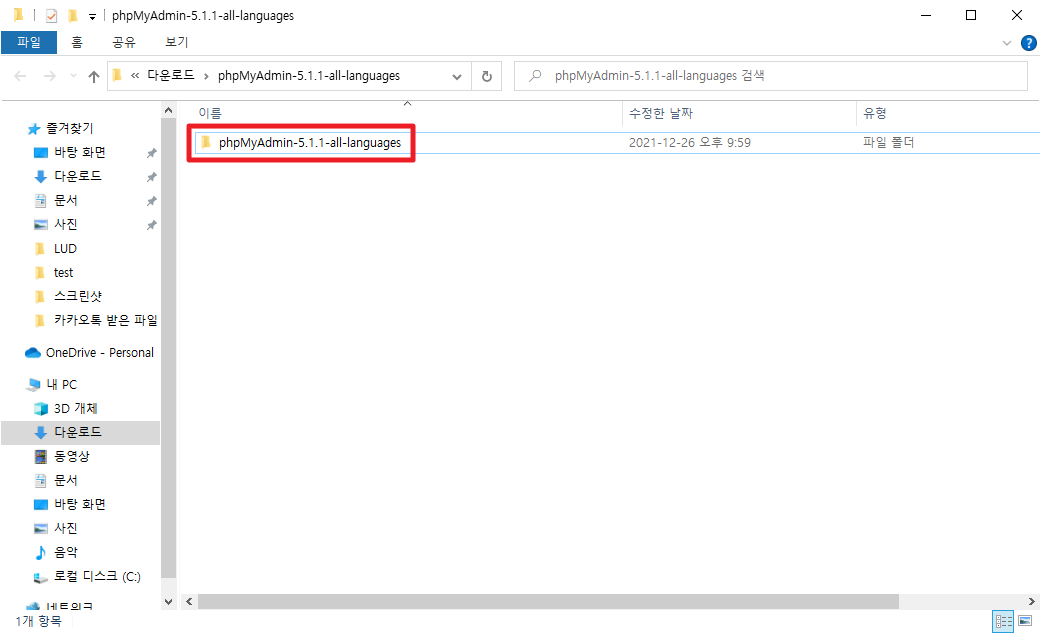The width and height of the screenshot is (1041, 634).
Task: Click the Forward navigation arrow
Action: point(50,76)
